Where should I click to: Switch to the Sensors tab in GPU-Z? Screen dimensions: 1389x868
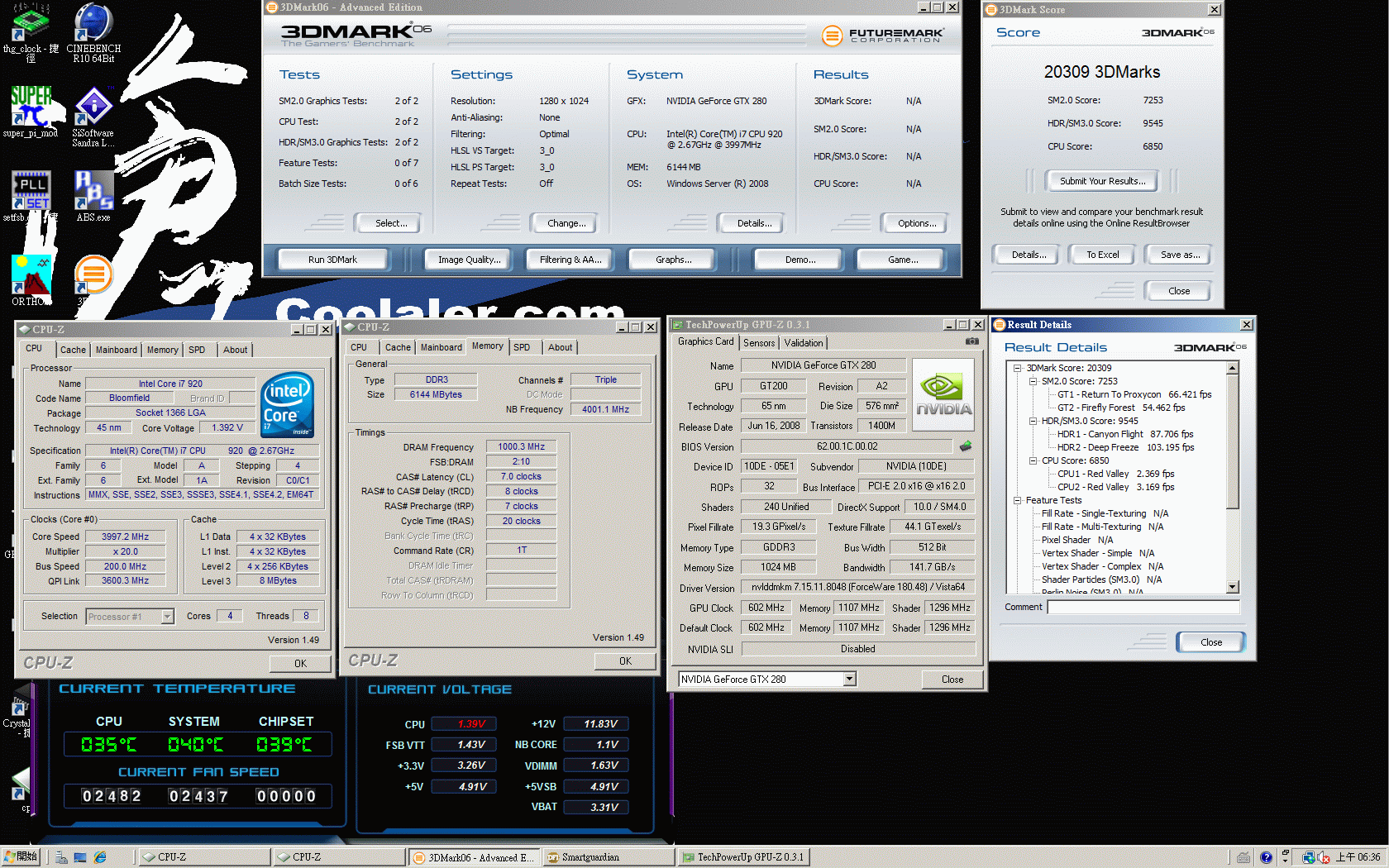[x=759, y=343]
